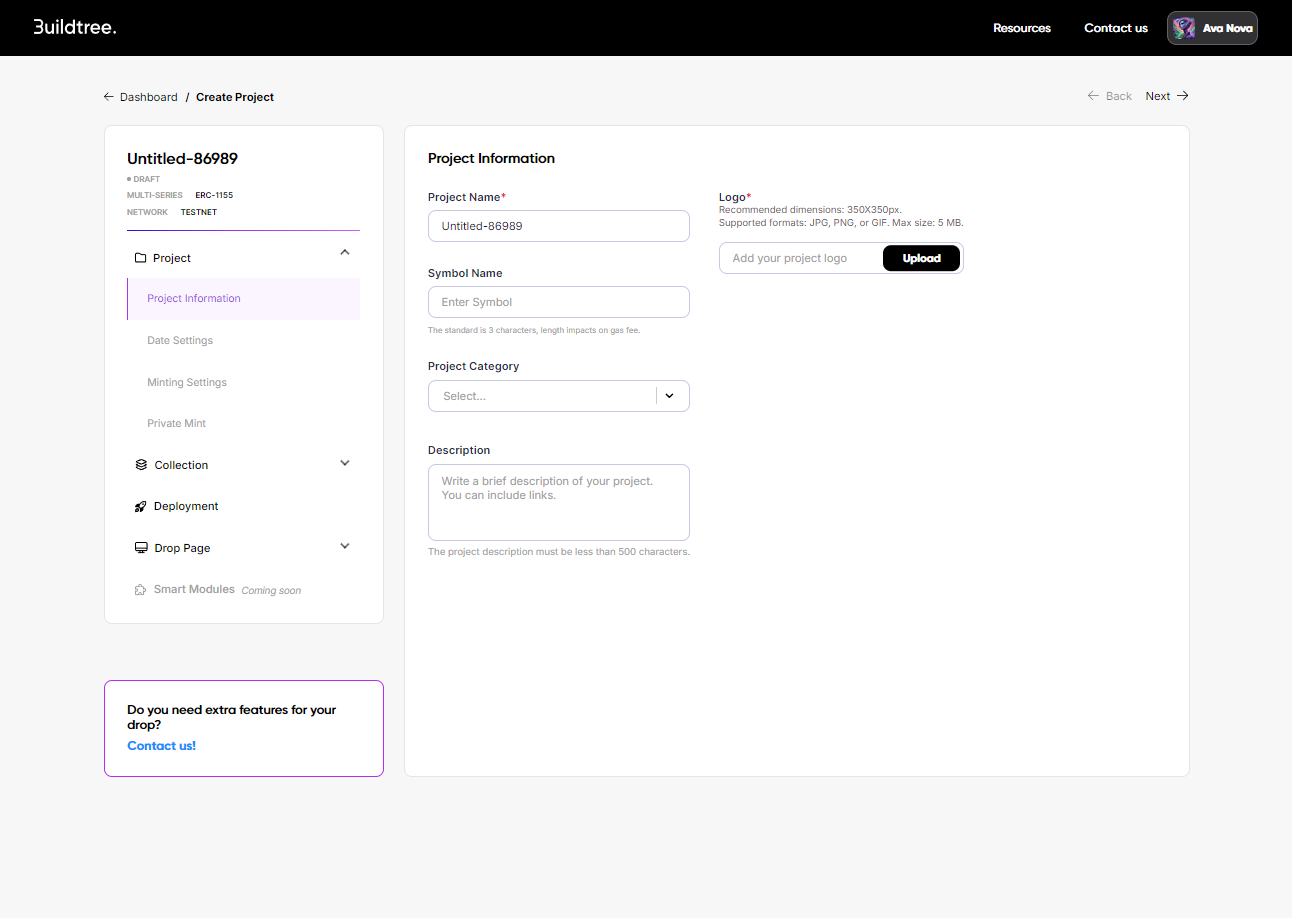Image resolution: width=1292 pixels, height=918 pixels.
Task: Open the Project Category dropdown
Action: [558, 396]
